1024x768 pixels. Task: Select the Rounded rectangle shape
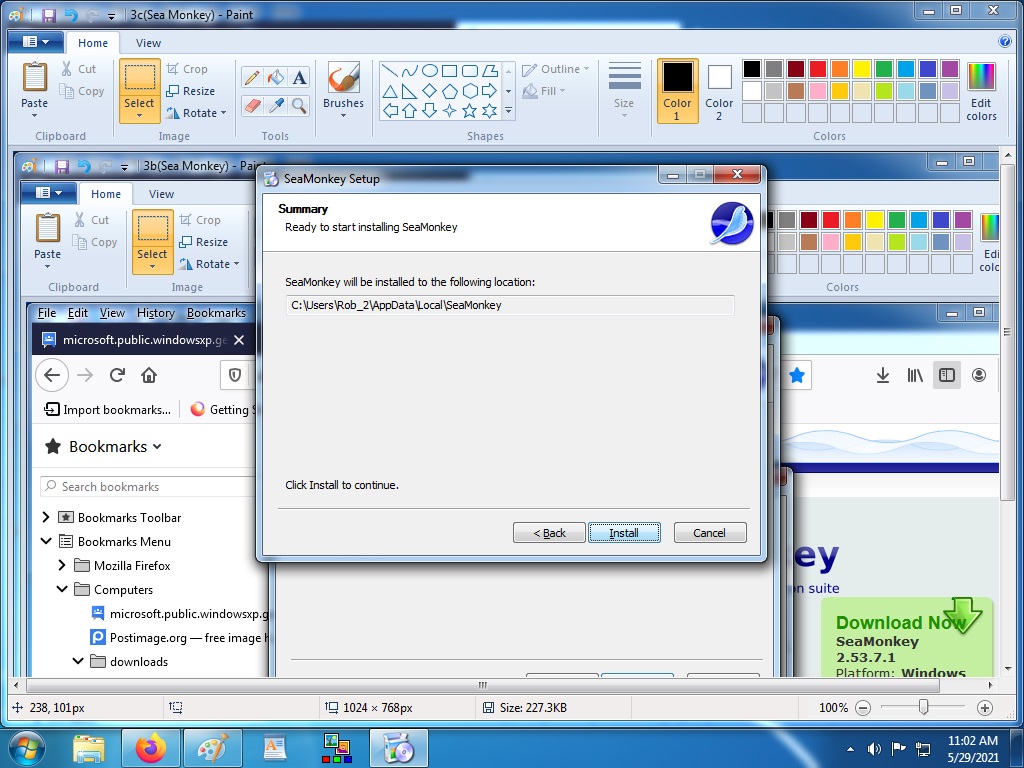pos(469,71)
